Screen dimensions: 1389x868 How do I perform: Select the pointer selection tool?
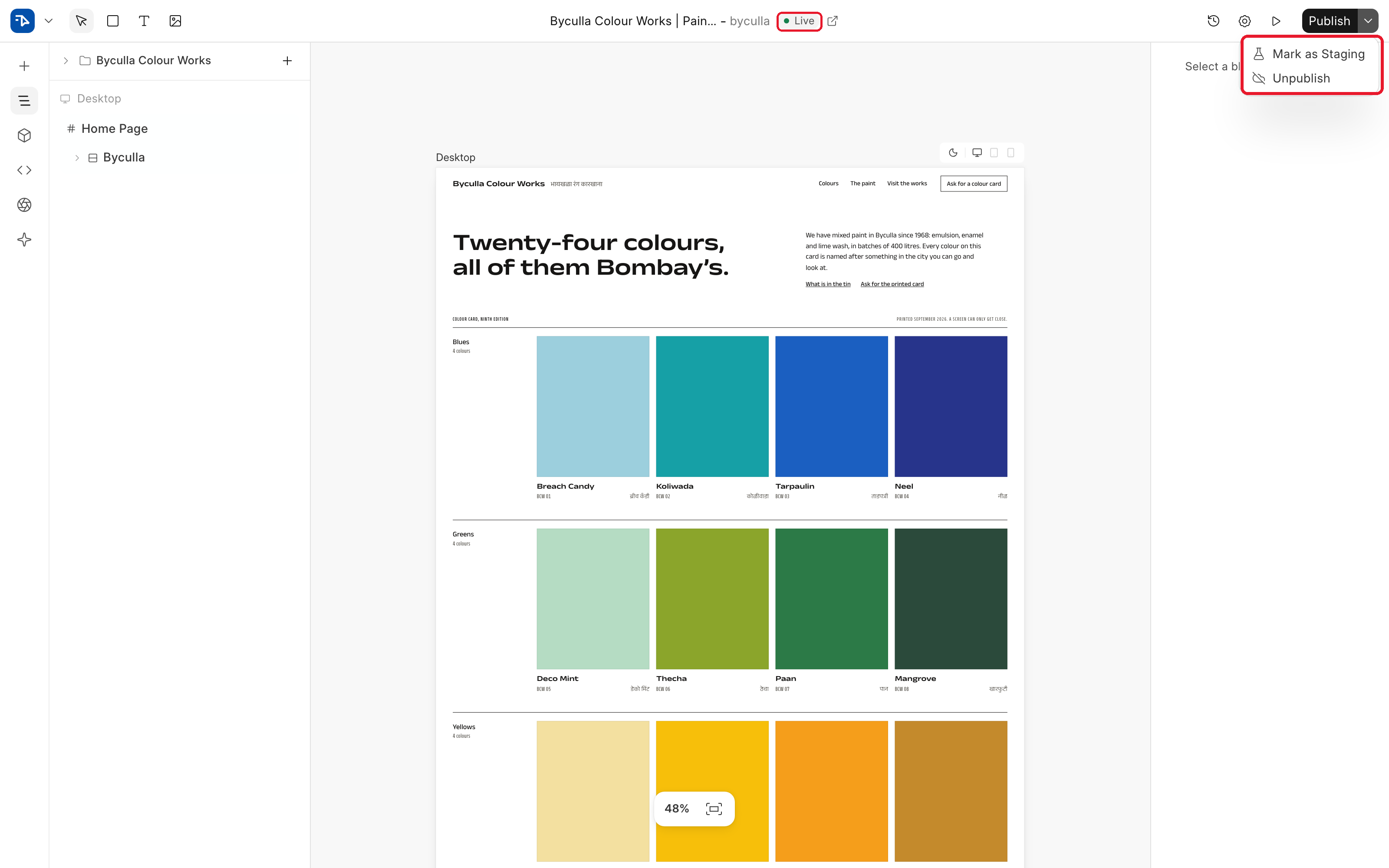tap(82, 21)
